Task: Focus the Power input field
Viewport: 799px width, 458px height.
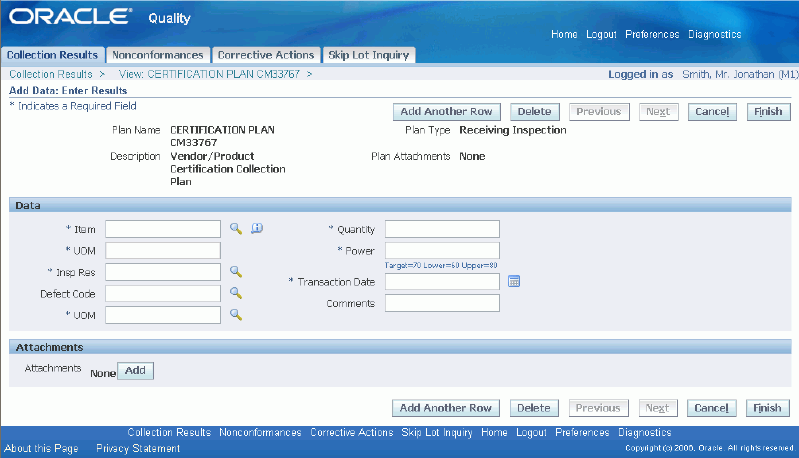Action: click(442, 251)
